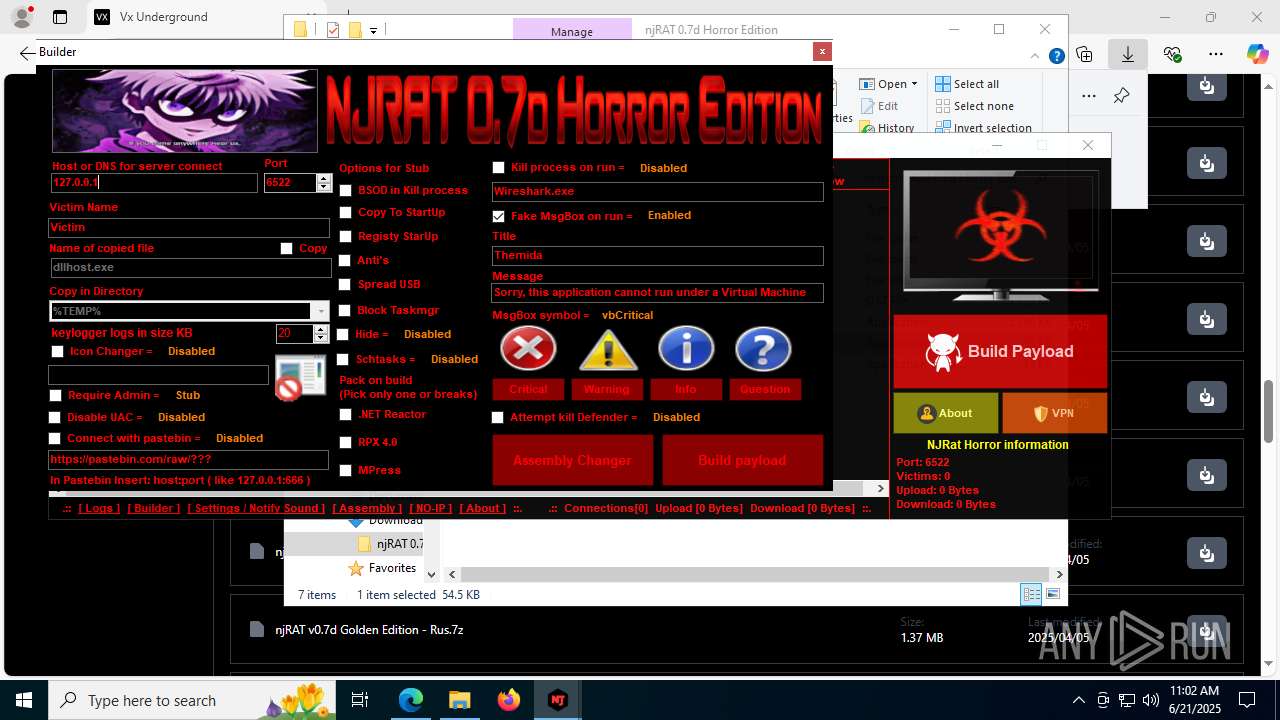Switch Explorer to details view
Image resolution: width=1280 pixels, height=720 pixels.
[1031, 594]
